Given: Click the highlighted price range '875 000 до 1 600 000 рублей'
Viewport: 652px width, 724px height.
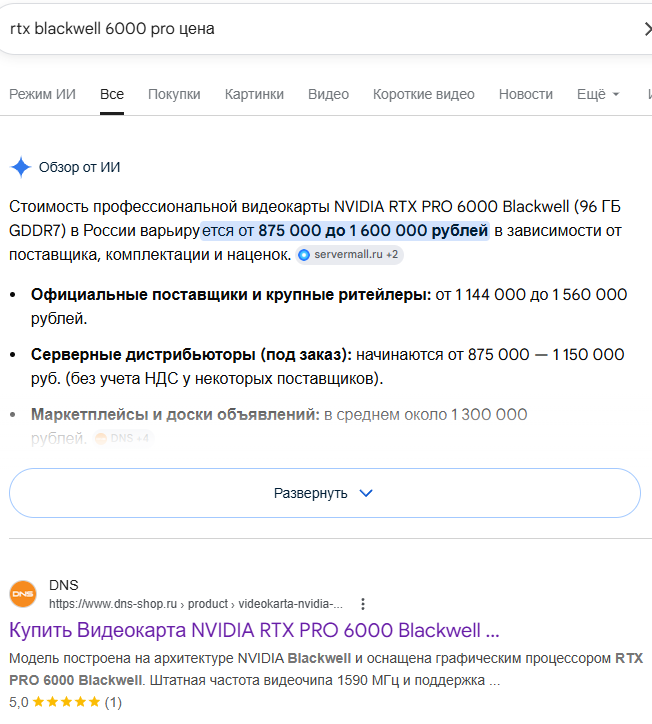Looking at the screenshot, I should pos(373,230).
